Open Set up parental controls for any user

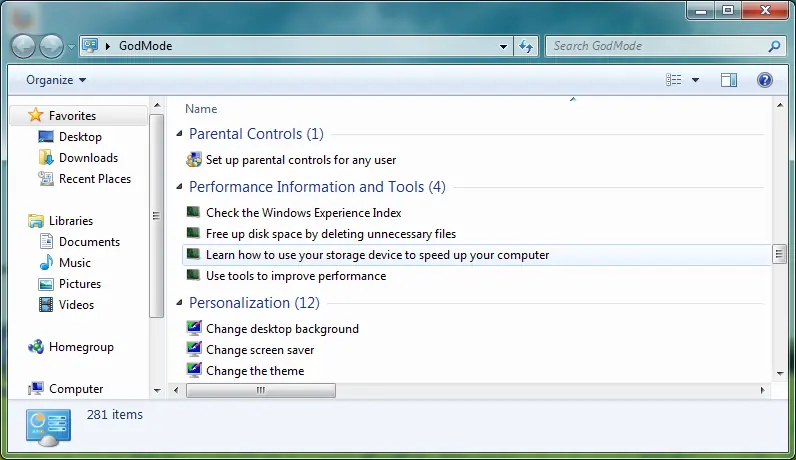click(301, 160)
